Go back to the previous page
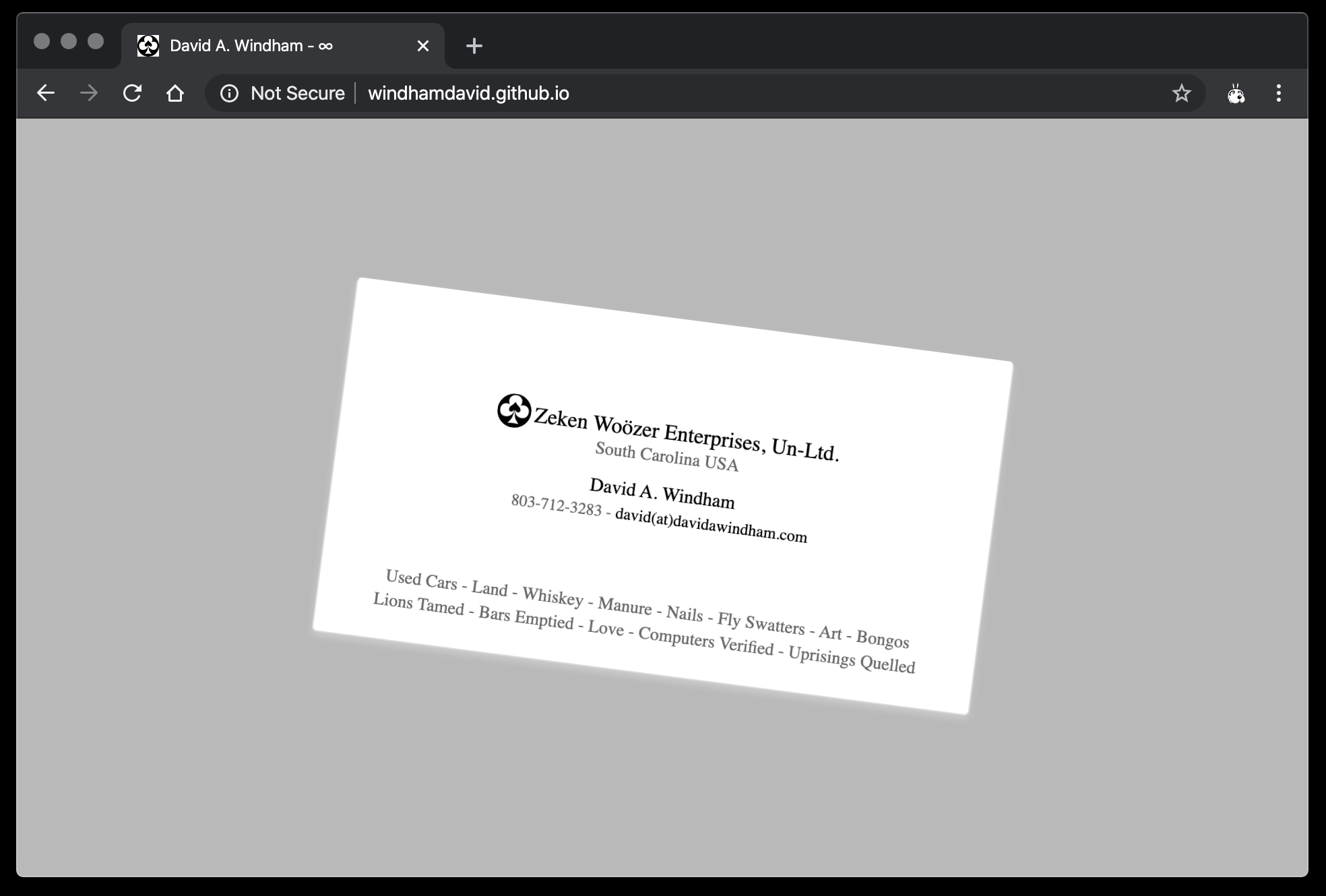 pos(45,93)
